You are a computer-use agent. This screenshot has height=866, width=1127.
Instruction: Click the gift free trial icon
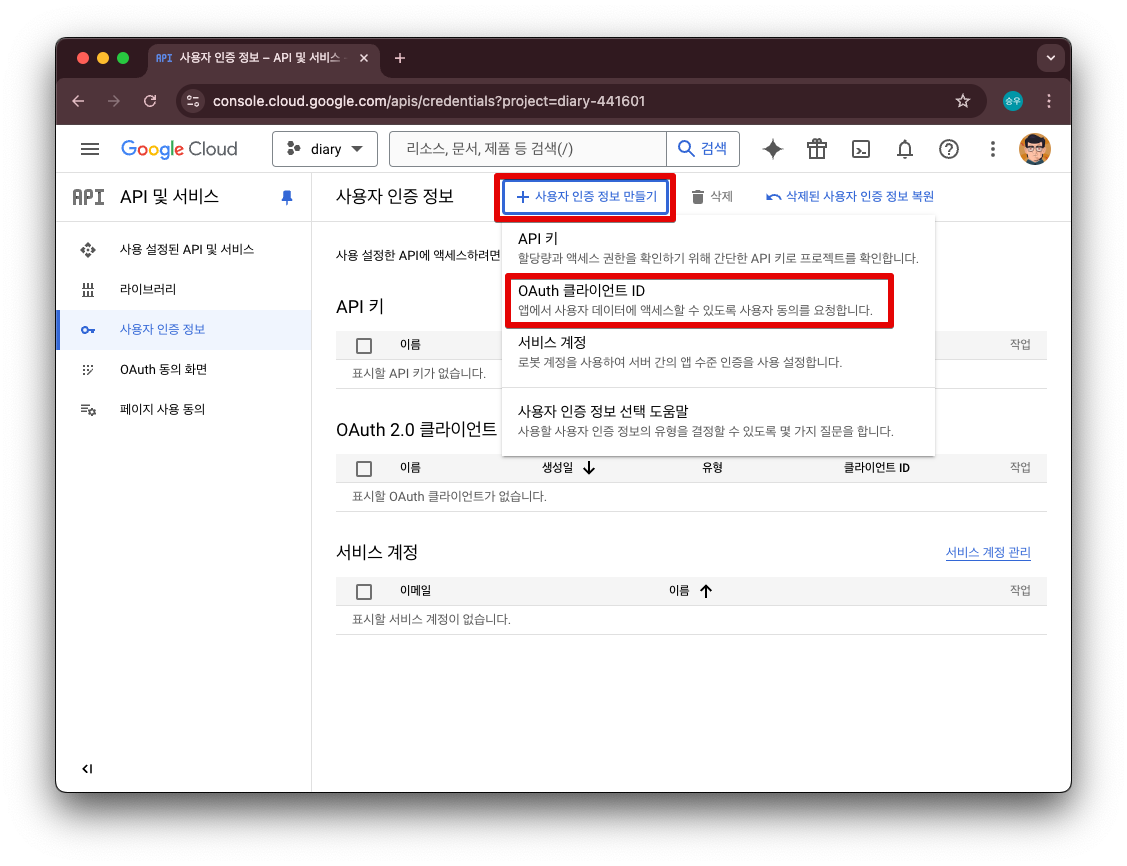tap(816, 149)
